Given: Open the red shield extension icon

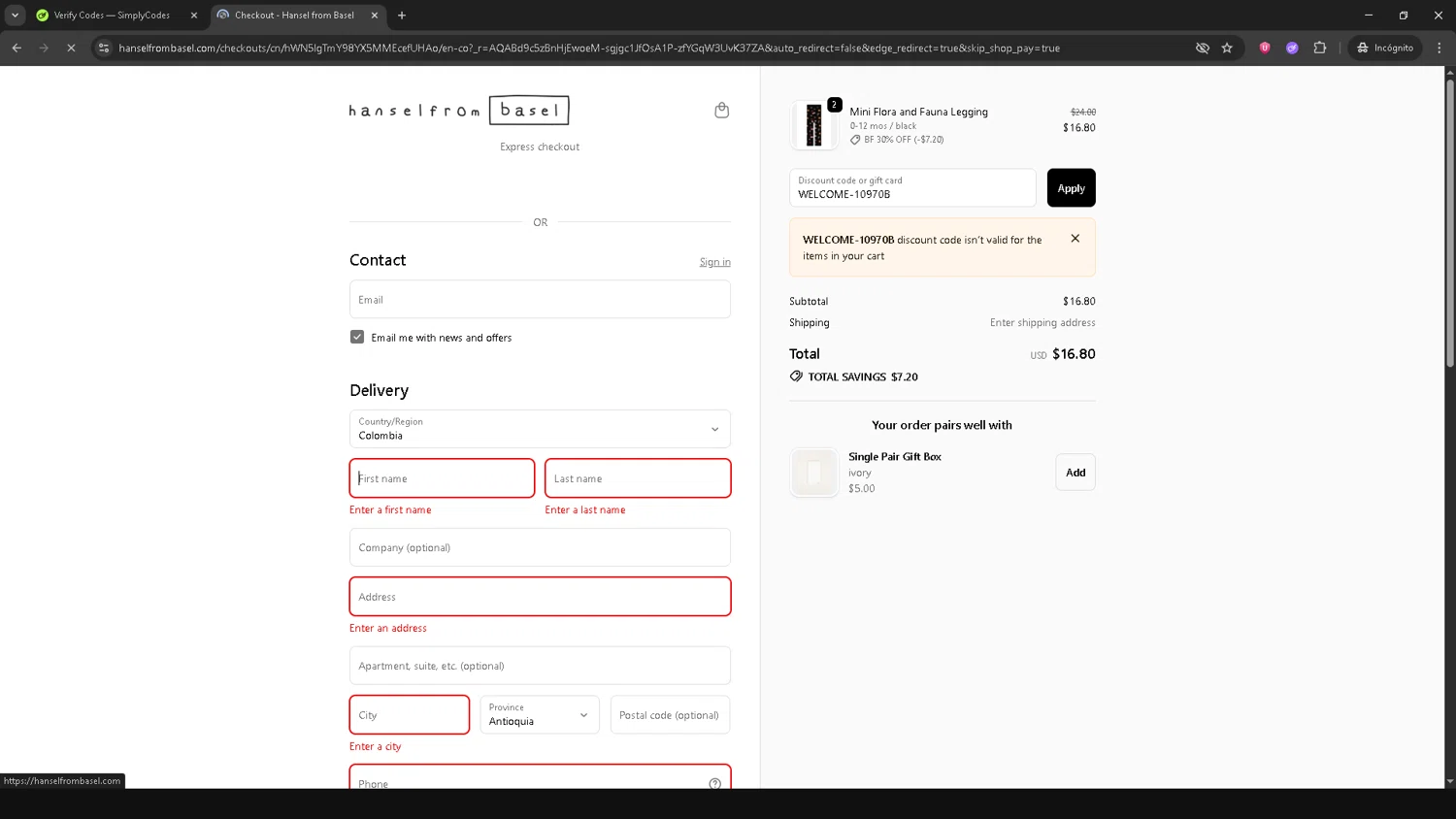Looking at the screenshot, I should pos(1264,48).
